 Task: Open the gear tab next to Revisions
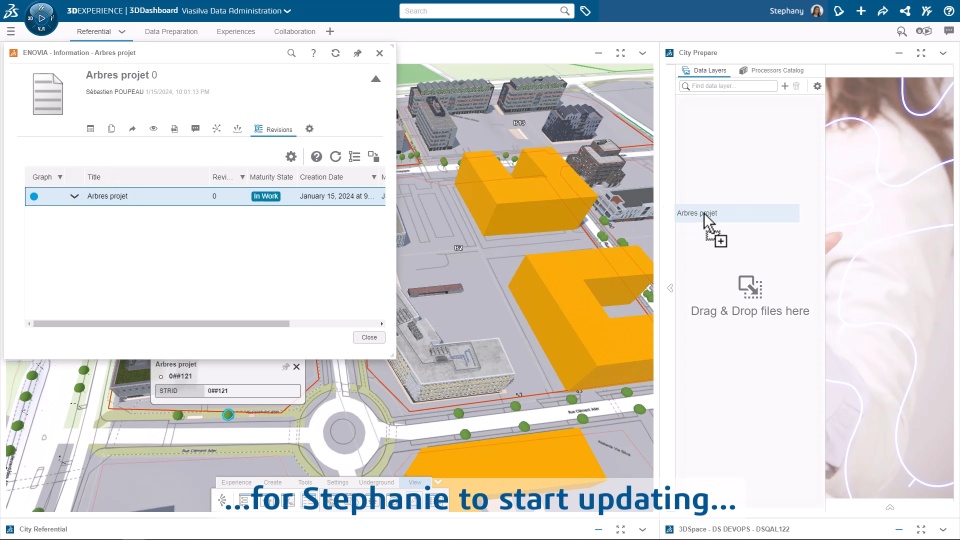click(x=310, y=129)
